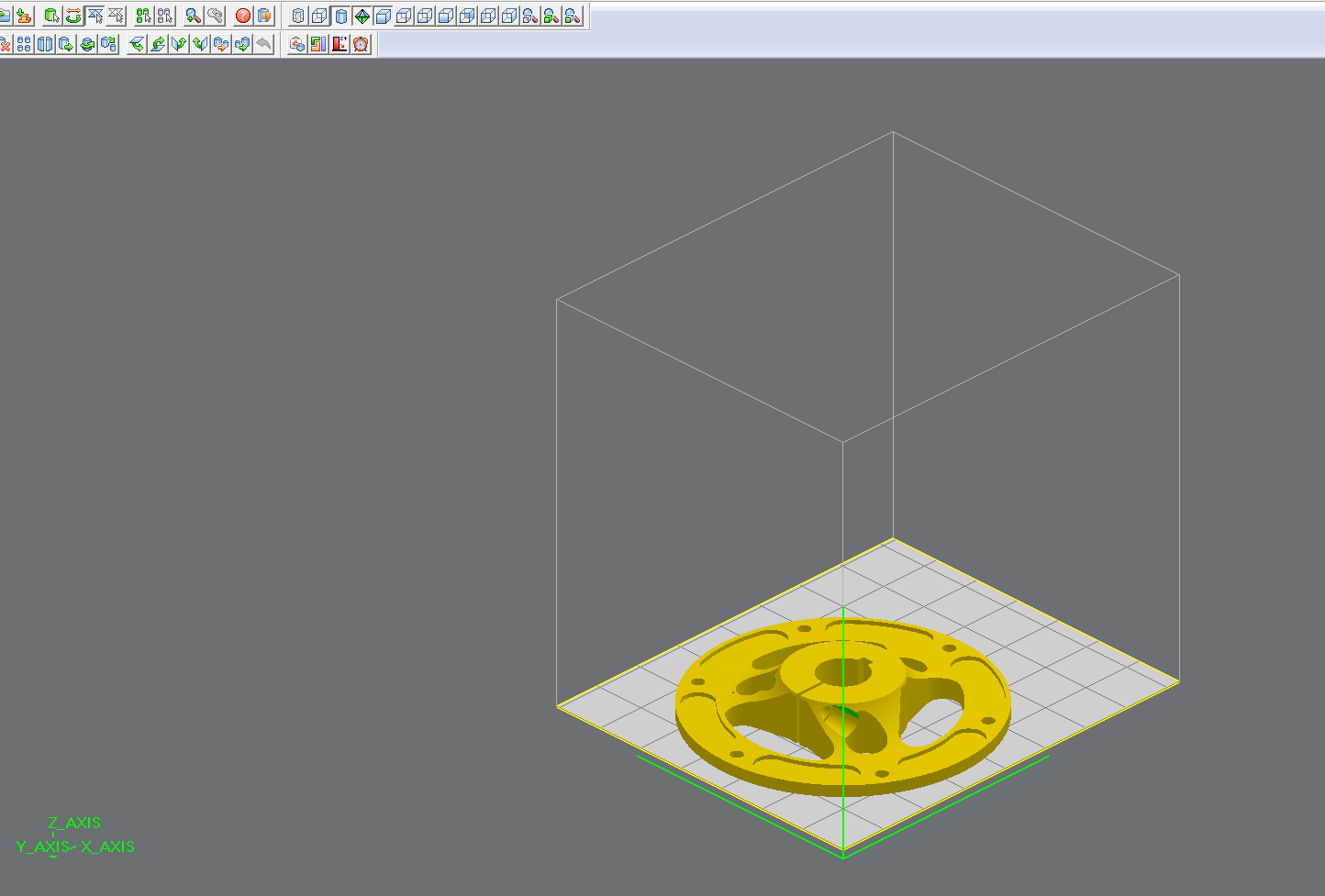The width and height of the screenshot is (1325, 896).
Task: Open the alarm clock build time estimator
Action: click(x=362, y=44)
